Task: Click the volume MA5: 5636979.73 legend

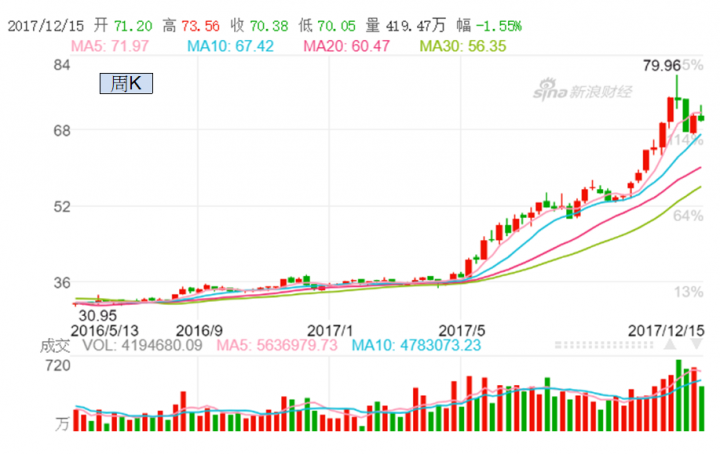Action: (x=277, y=345)
